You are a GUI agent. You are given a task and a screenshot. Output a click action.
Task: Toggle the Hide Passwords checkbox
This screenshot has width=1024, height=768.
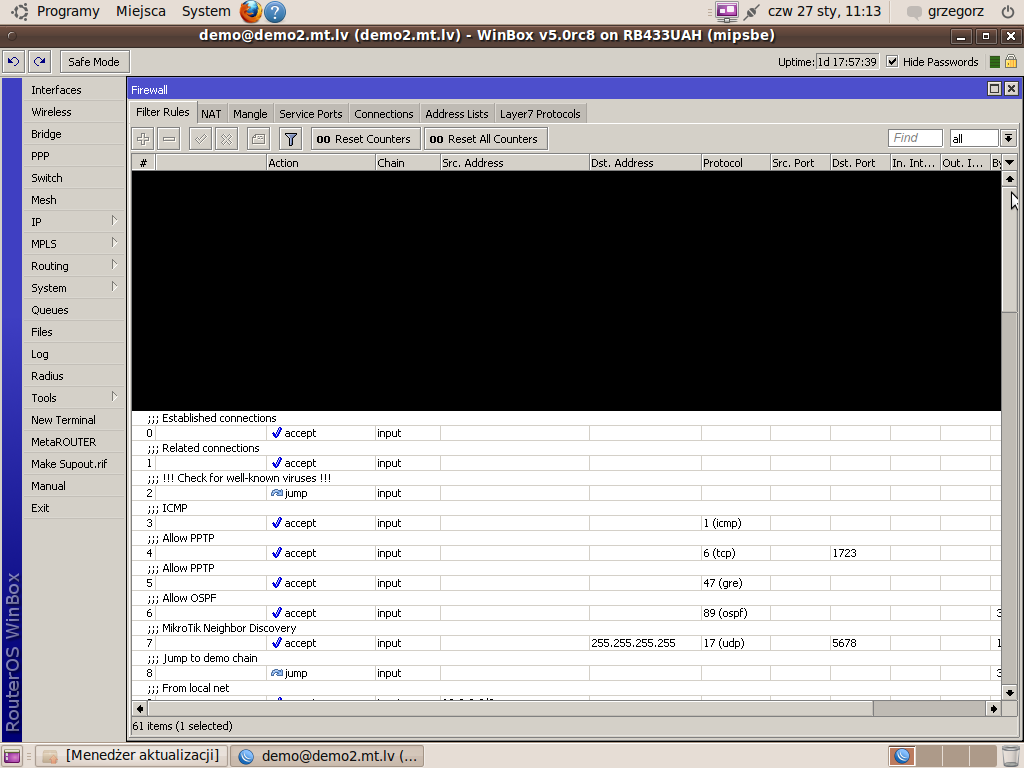coord(892,61)
